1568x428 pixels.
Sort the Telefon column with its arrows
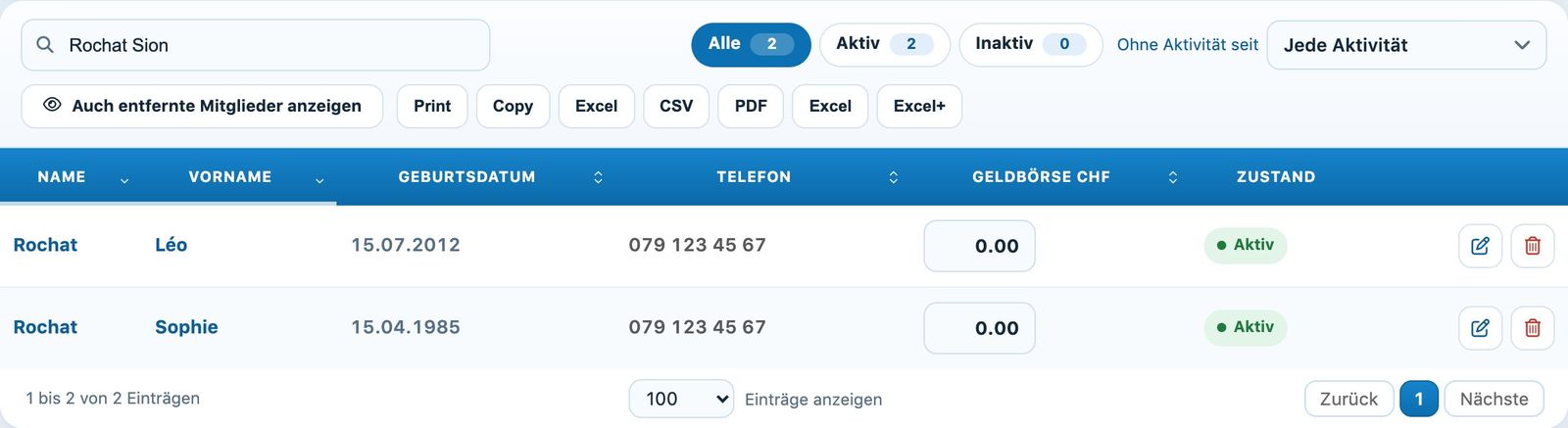893,177
